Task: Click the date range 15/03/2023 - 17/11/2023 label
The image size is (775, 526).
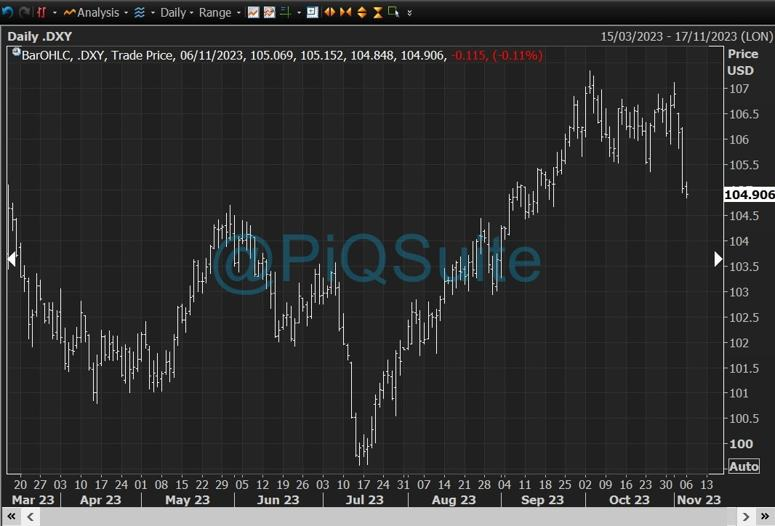Action: tap(686, 37)
